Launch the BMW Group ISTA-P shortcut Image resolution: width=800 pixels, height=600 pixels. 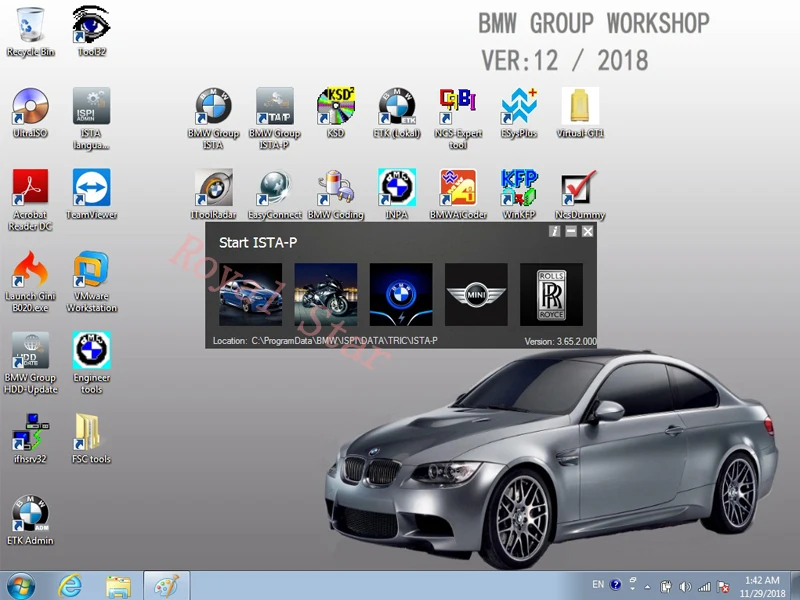click(x=274, y=106)
